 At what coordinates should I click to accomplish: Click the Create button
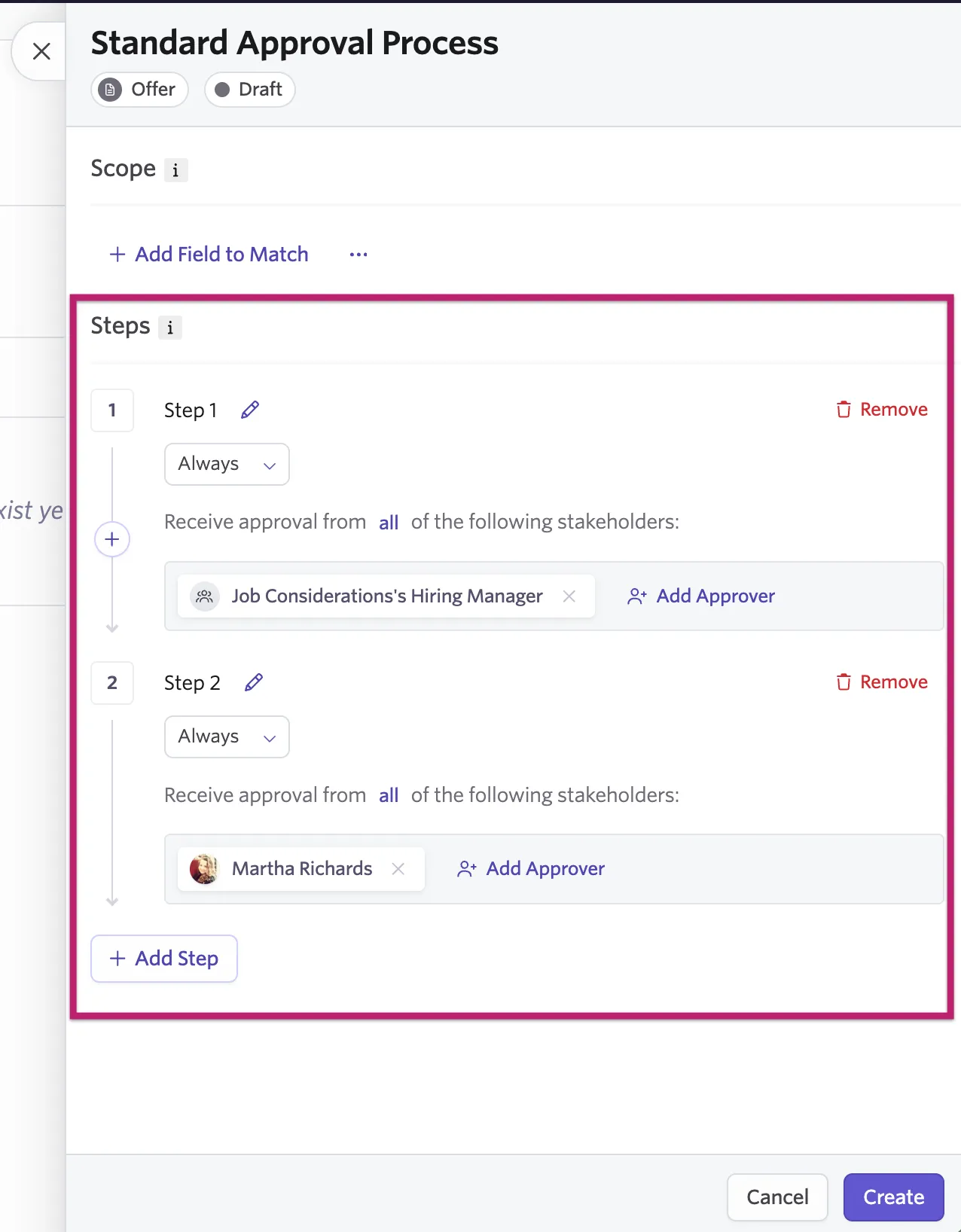[893, 1197]
